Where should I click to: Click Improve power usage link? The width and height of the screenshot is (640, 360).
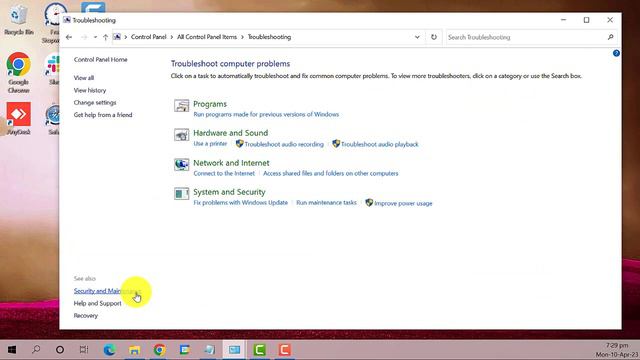pyautogui.click(x=399, y=203)
